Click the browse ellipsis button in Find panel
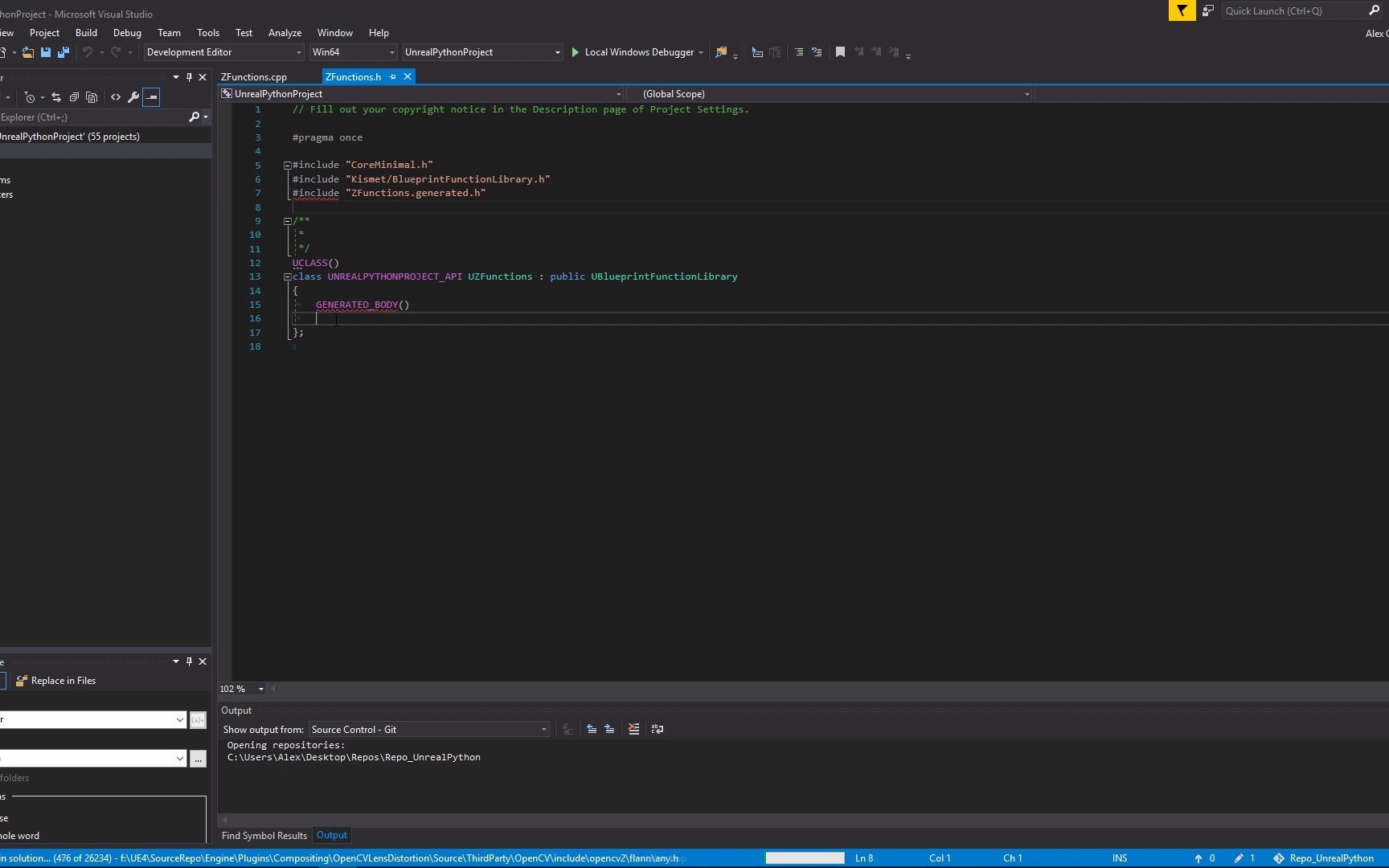The height and width of the screenshot is (868, 1389). pos(198,759)
